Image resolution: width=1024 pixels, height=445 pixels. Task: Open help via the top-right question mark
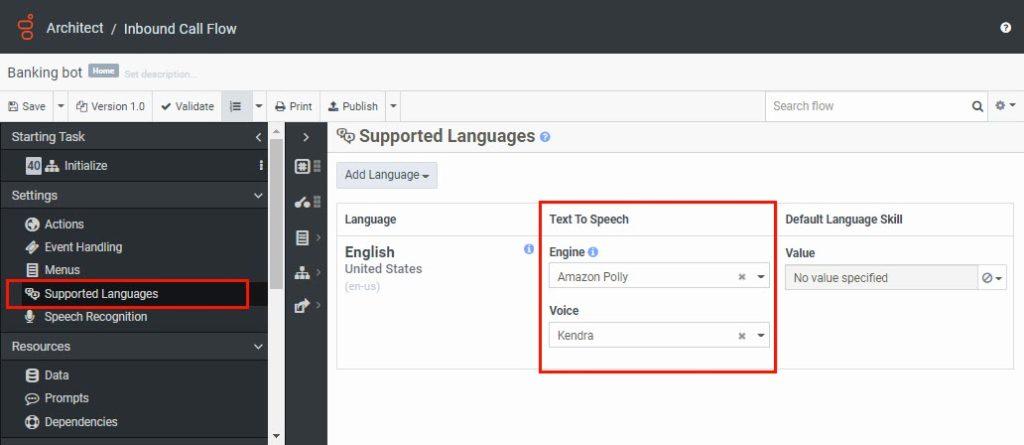[x=1005, y=28]
